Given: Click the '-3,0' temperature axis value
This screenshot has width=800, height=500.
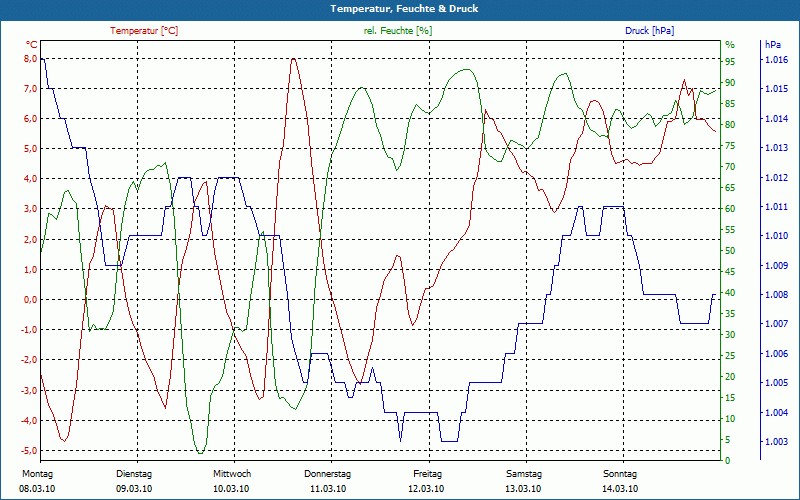Looking at the screenshot, I should click(x=29, y=390).
